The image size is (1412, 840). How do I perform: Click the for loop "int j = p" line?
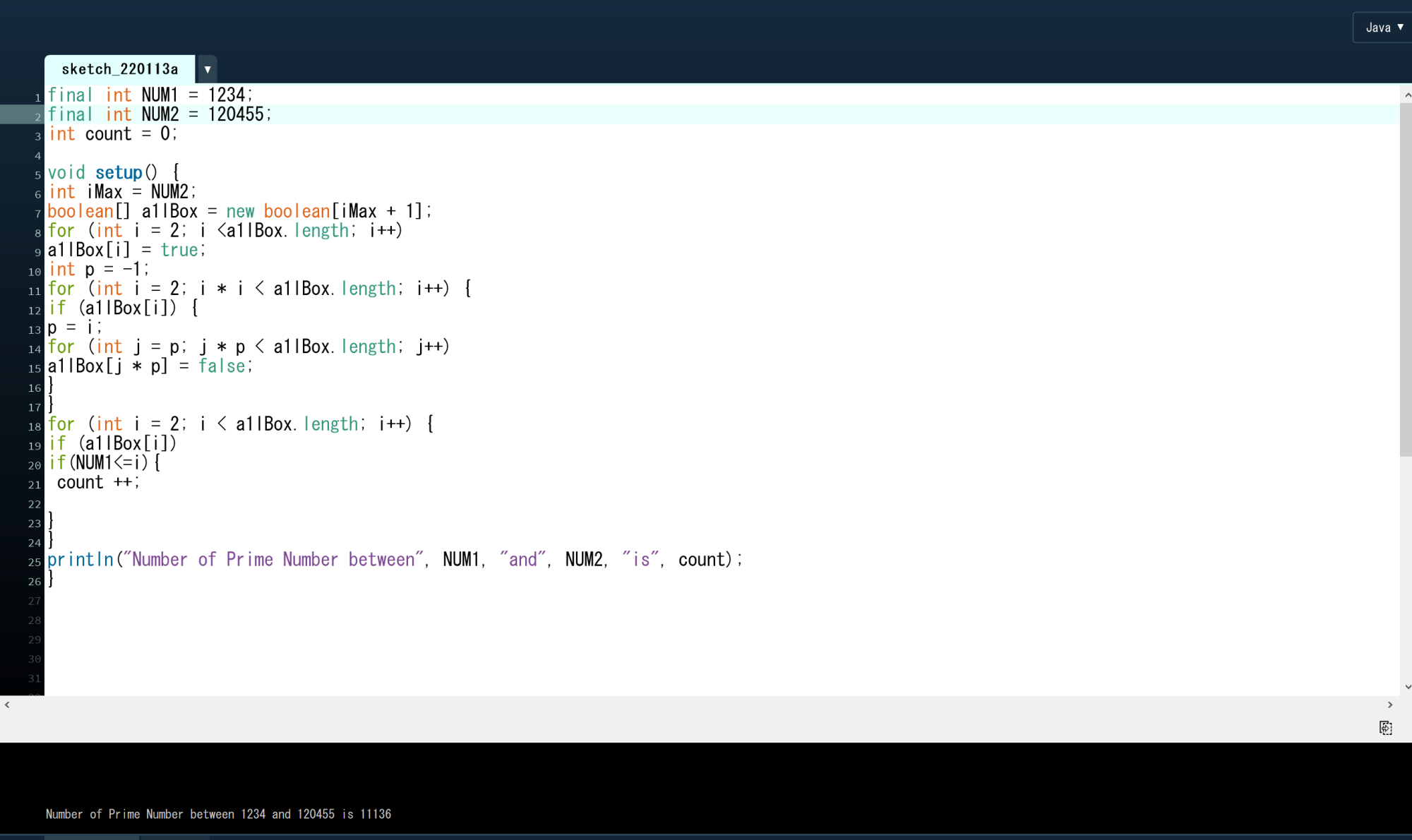click(x=249, y=347)
